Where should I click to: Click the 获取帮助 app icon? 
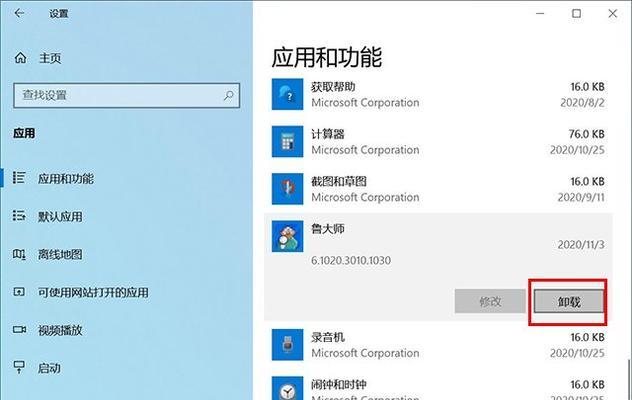tap(287, 94)
